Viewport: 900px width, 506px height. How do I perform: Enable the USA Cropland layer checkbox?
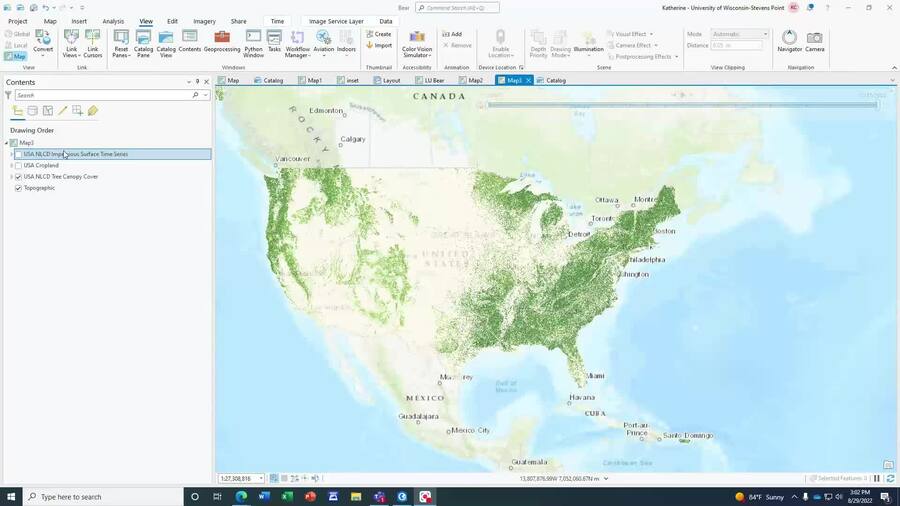pos(18,166)
